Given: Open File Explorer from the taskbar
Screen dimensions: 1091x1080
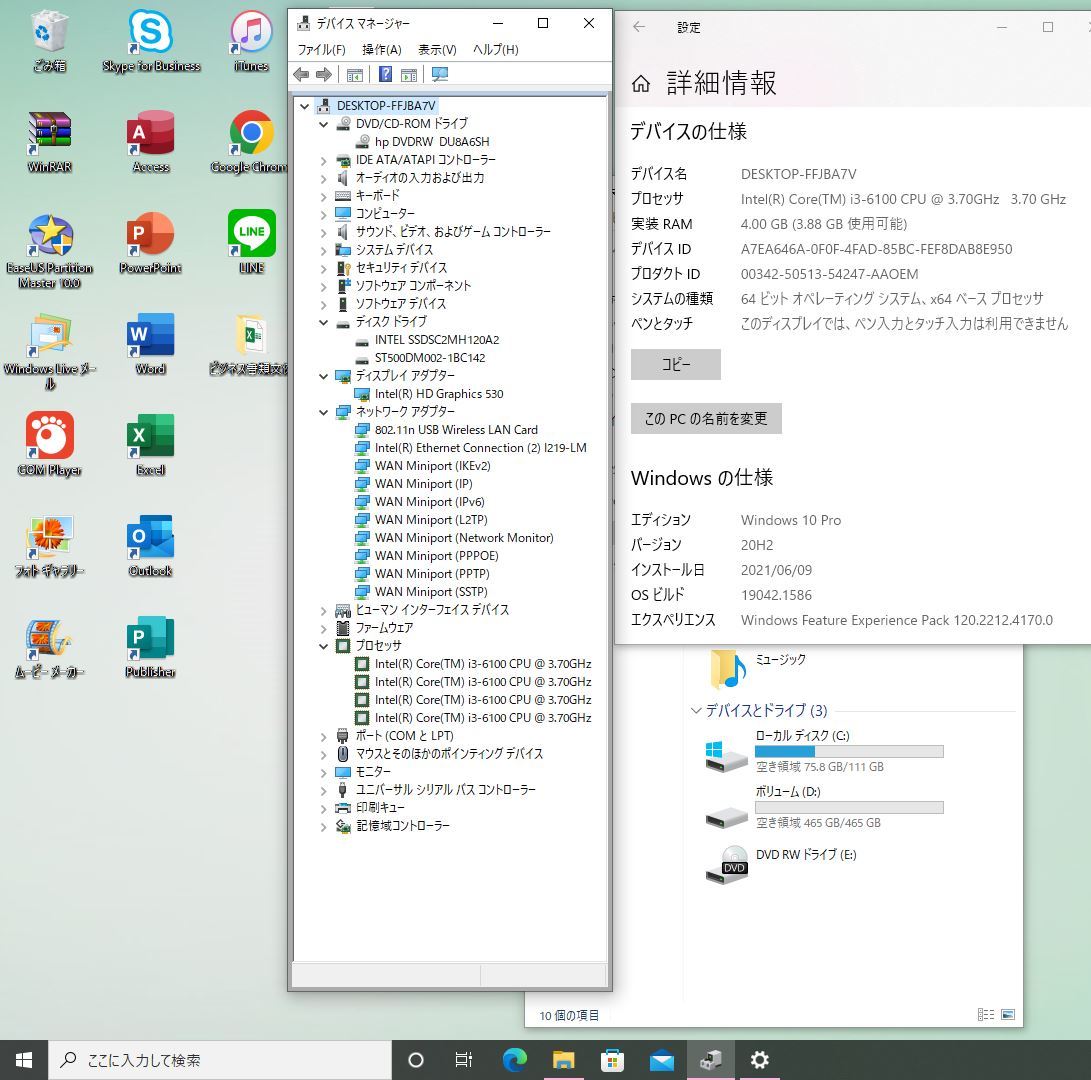Looking at the screenshot, I should [564, 1060].
